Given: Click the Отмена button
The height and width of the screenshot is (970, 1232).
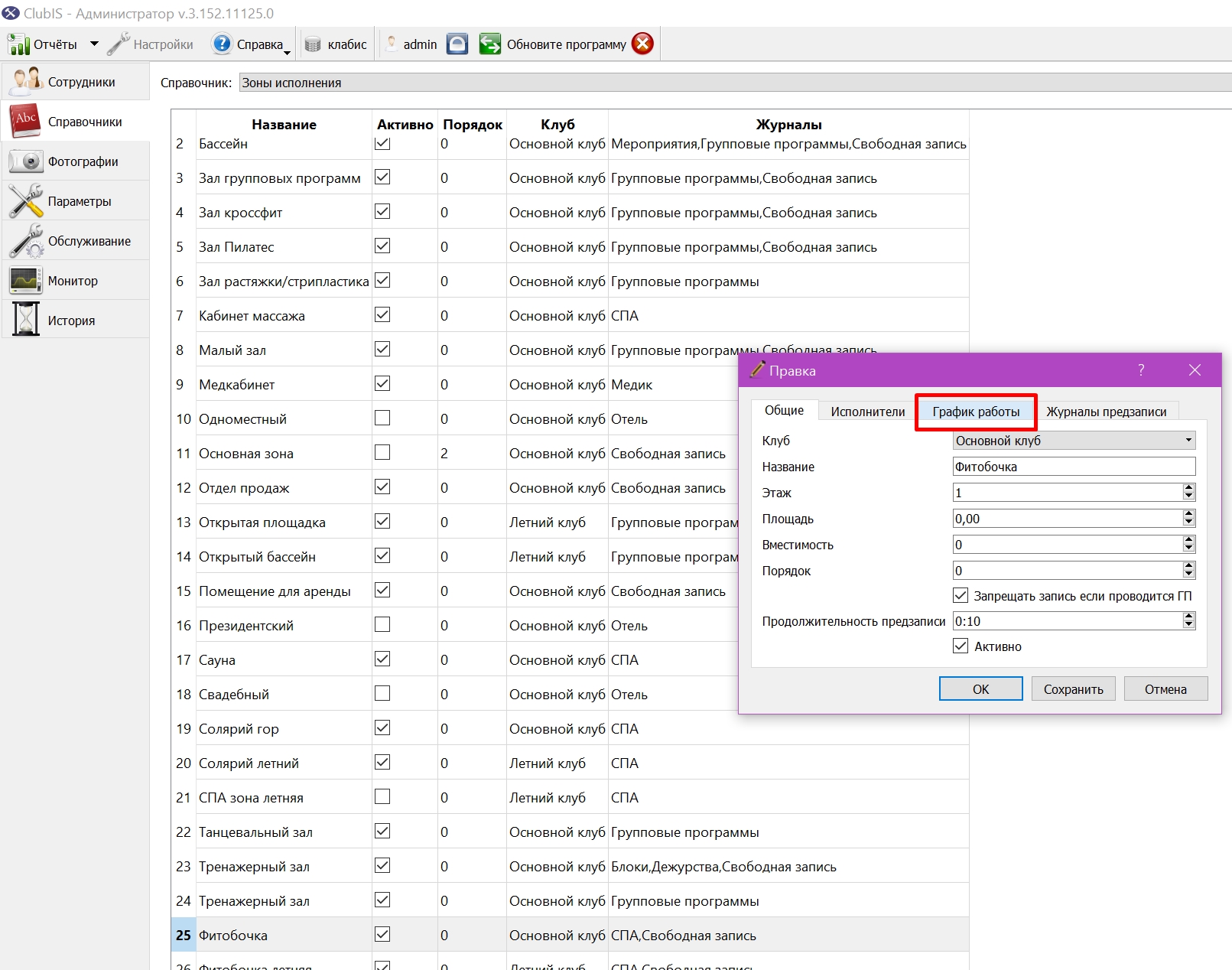Looking at the screenshot, I should click(1165, 688).
